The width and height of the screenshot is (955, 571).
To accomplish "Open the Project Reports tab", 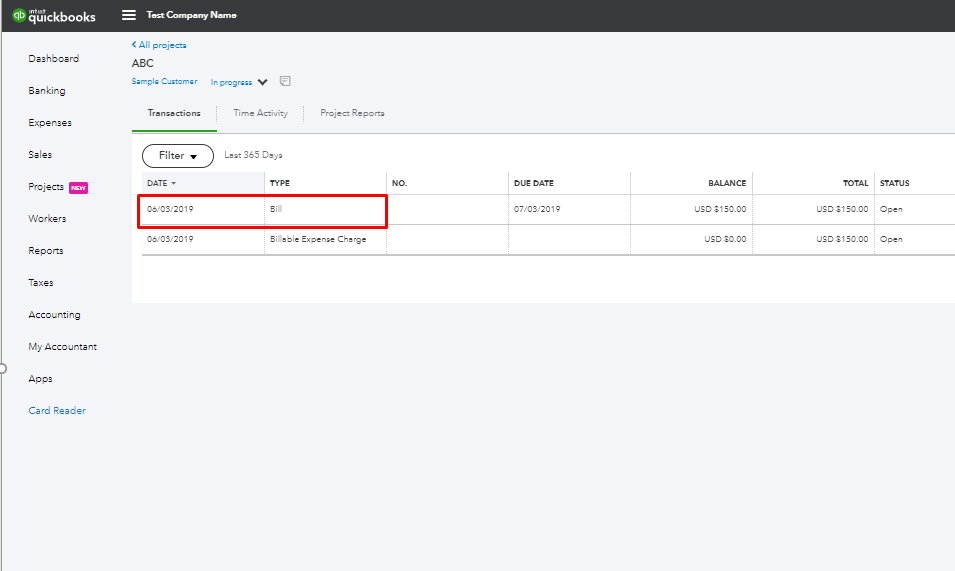I will point(352,113).
